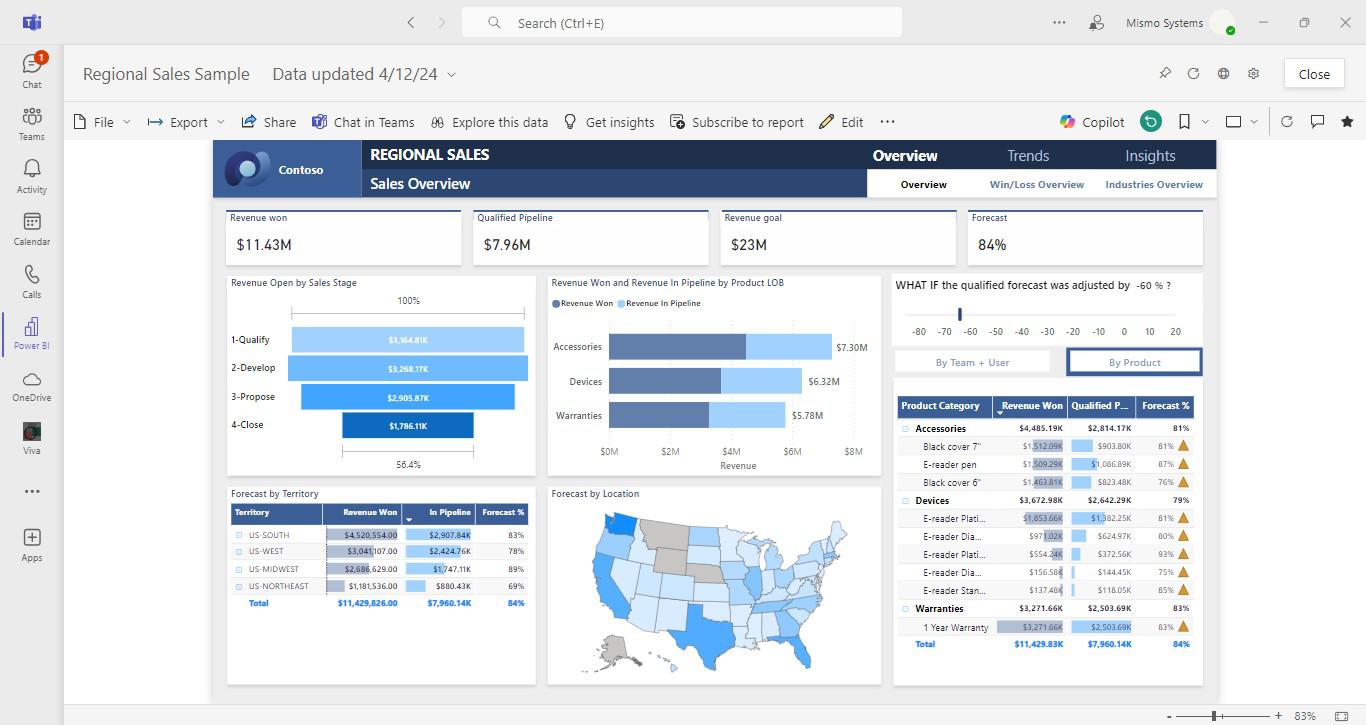Open OneDrive from the left sidebar
Viewport: 1366px width, 725px height.
31,385
